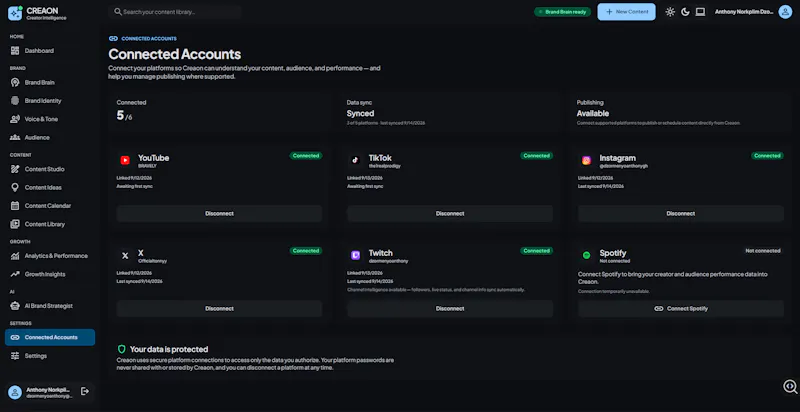800x412 pixels.
Task: Click the Settings sliders icon in sidebar
Action: [x=15, y=356]
